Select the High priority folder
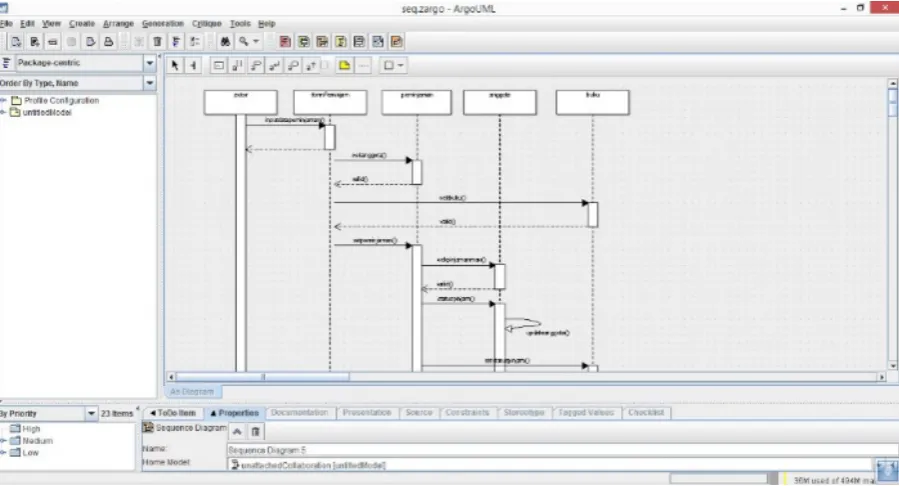The height and width of the screenshot is (486, 899). (x=26, y=429)
